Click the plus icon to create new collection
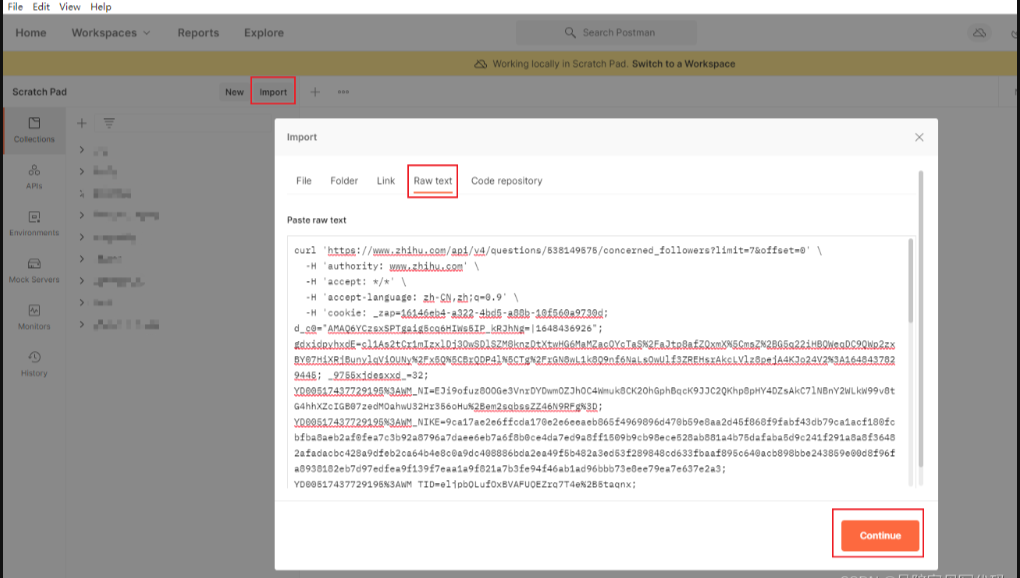 tap(81, 123)
